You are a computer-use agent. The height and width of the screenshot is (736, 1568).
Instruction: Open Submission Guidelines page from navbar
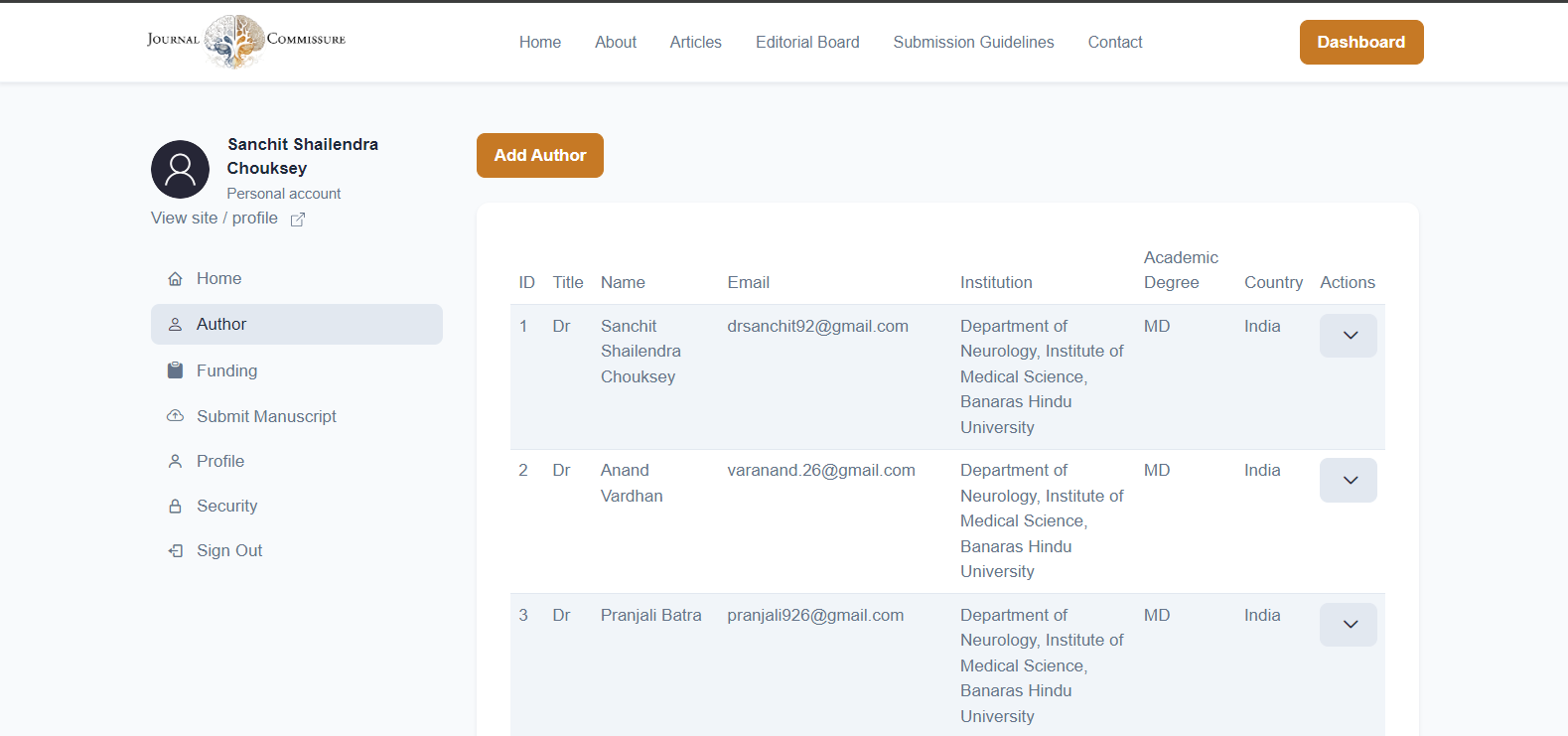973,42
